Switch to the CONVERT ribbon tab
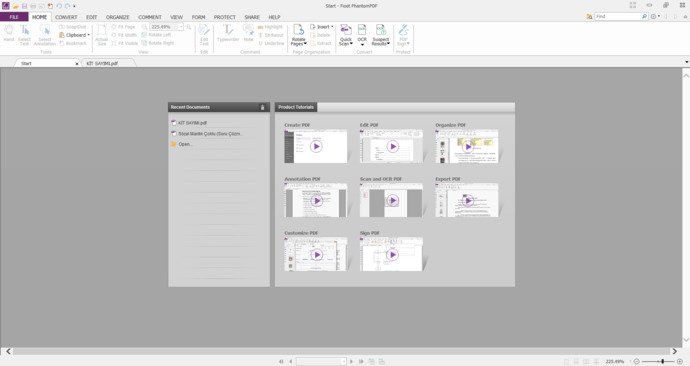690x366 pixels. point(66,17)
